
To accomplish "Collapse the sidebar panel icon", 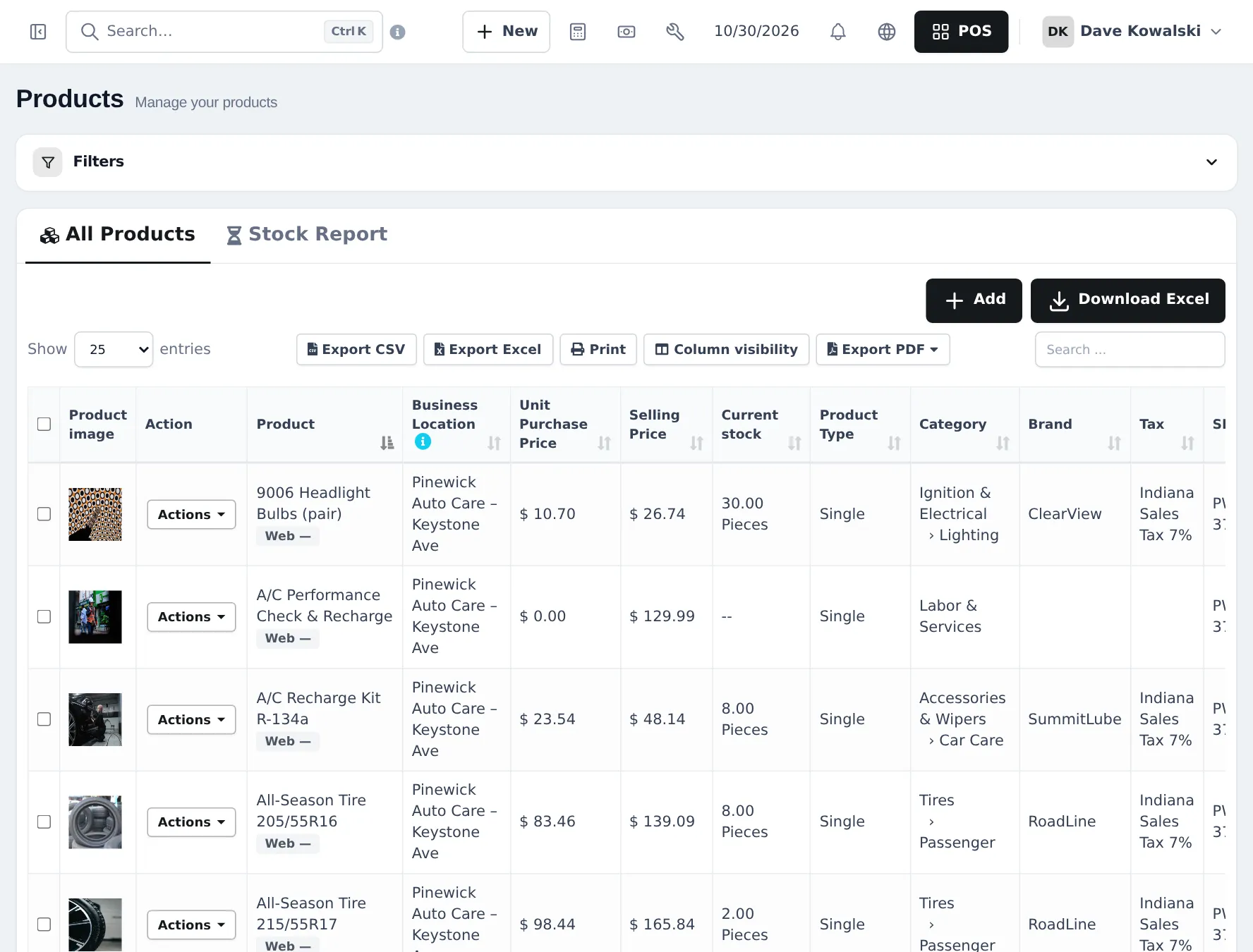I will 38,32.
